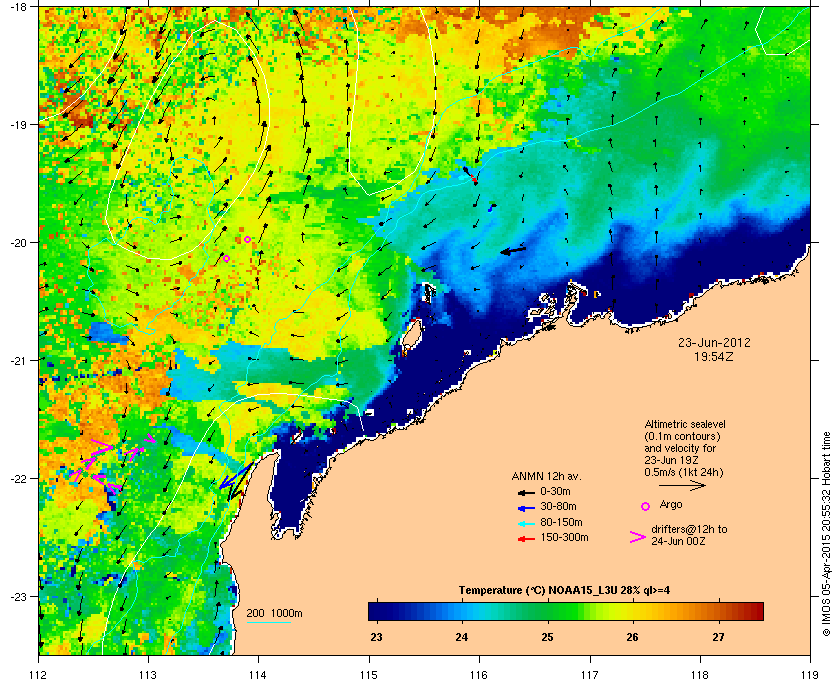This screenshot has width=840, height=680.
Task: Click the 0.5m/s velocity scale arrow
Action: (x=682, y=486)
